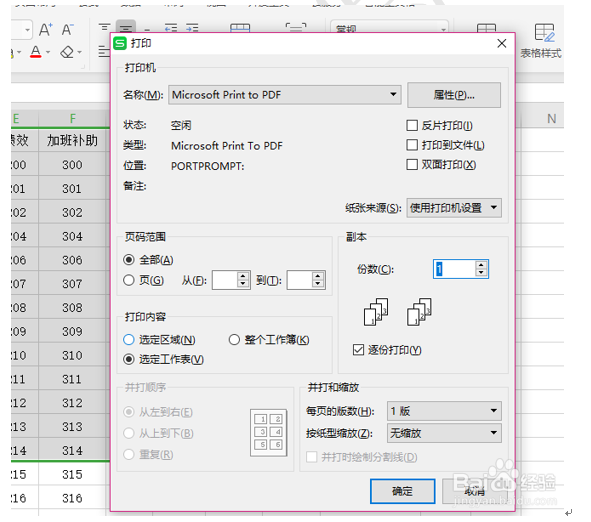This screenshot has height=522, width=591.
Task: Open the paper source dropdown
Action: [x=454, y=208]
